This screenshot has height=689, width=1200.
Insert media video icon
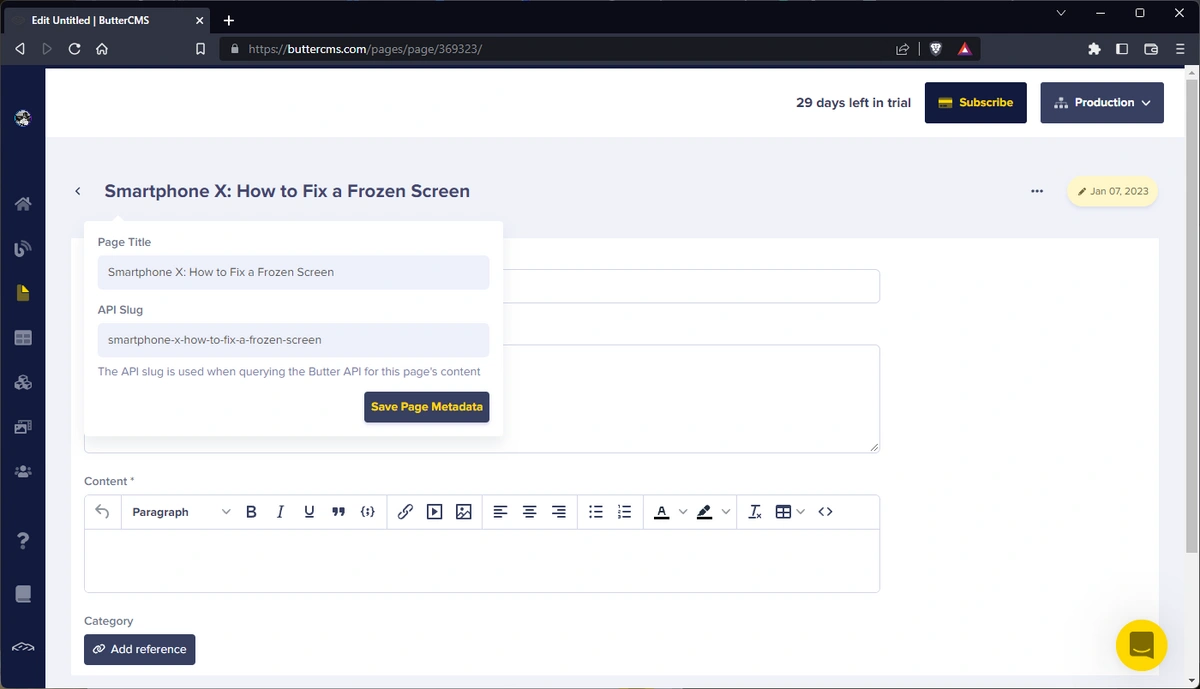[434, 512]
